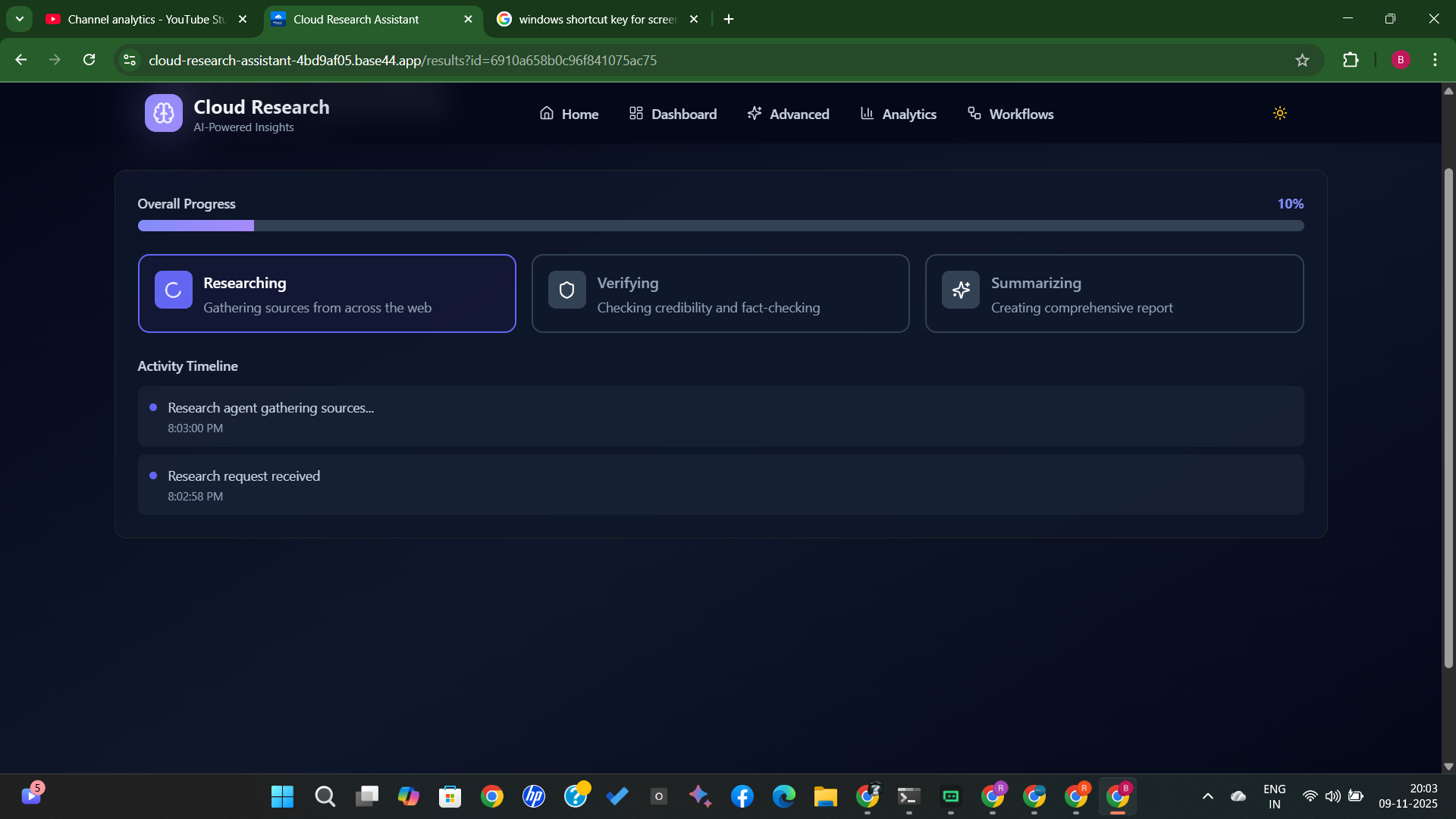
Task: Click the Verifying shield icon
Action: pyautogui.click(x=566, y=290)
